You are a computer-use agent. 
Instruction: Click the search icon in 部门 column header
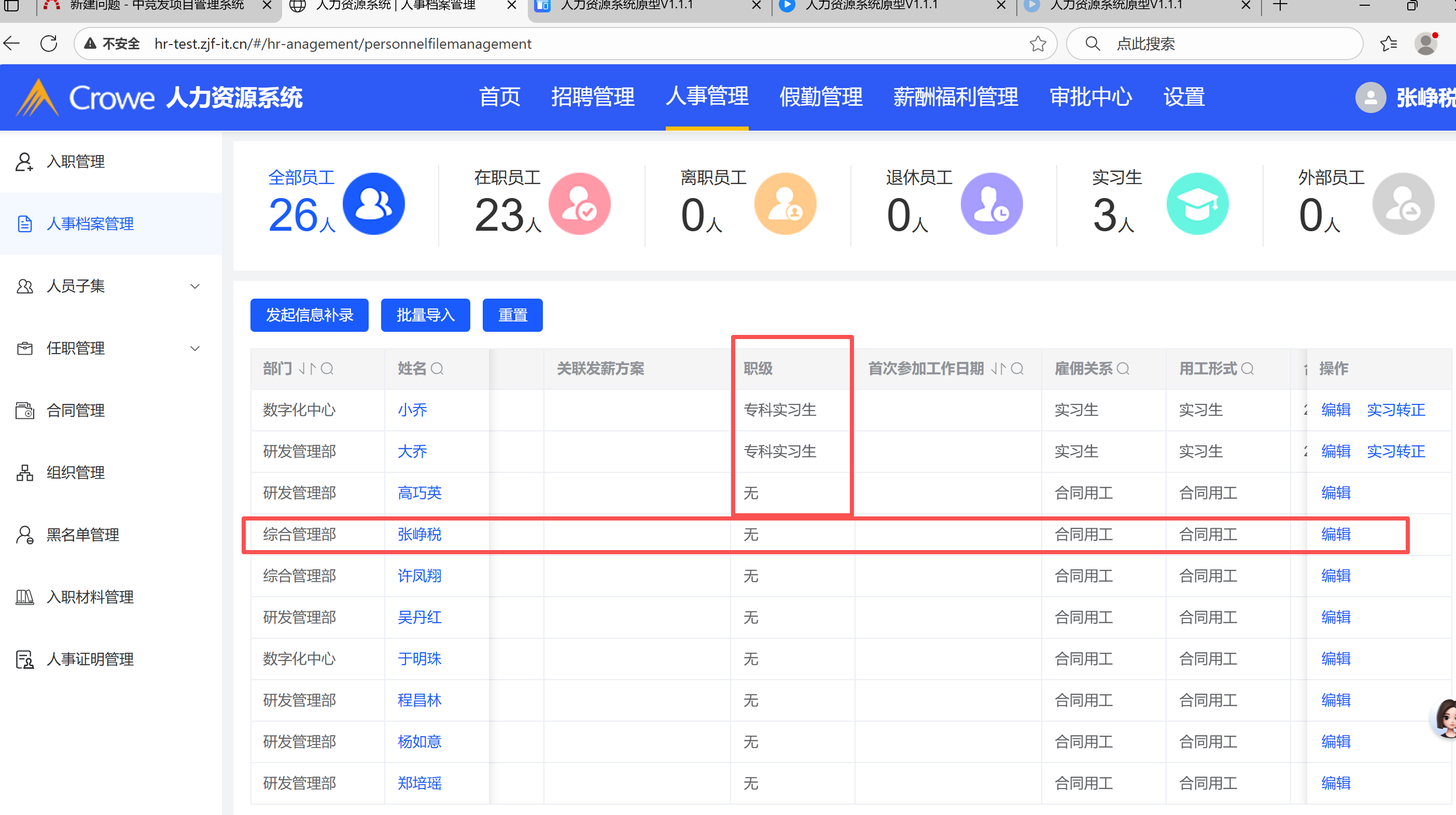[327, 369]
